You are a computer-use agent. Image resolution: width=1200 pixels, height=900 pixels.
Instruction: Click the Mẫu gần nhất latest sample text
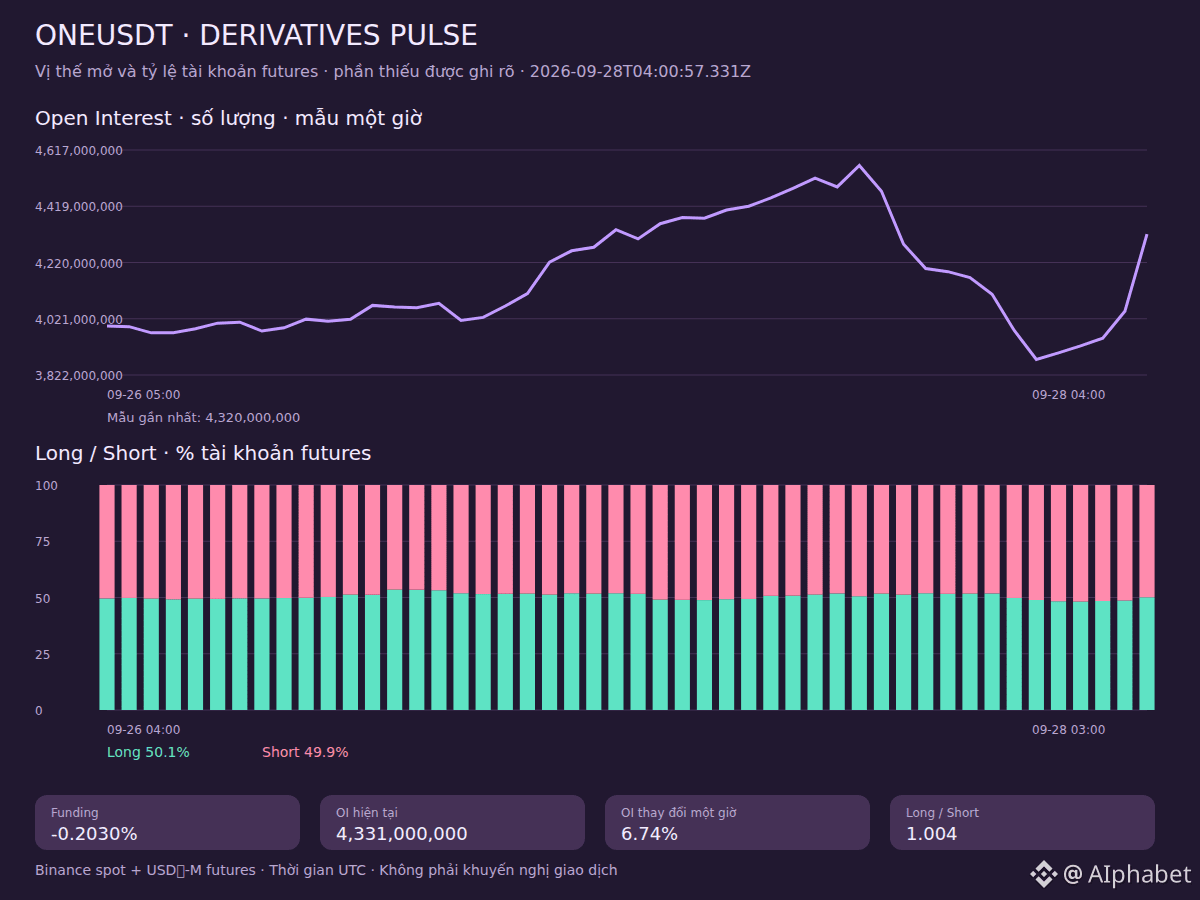pyautogui.click(x=203, y=418)
